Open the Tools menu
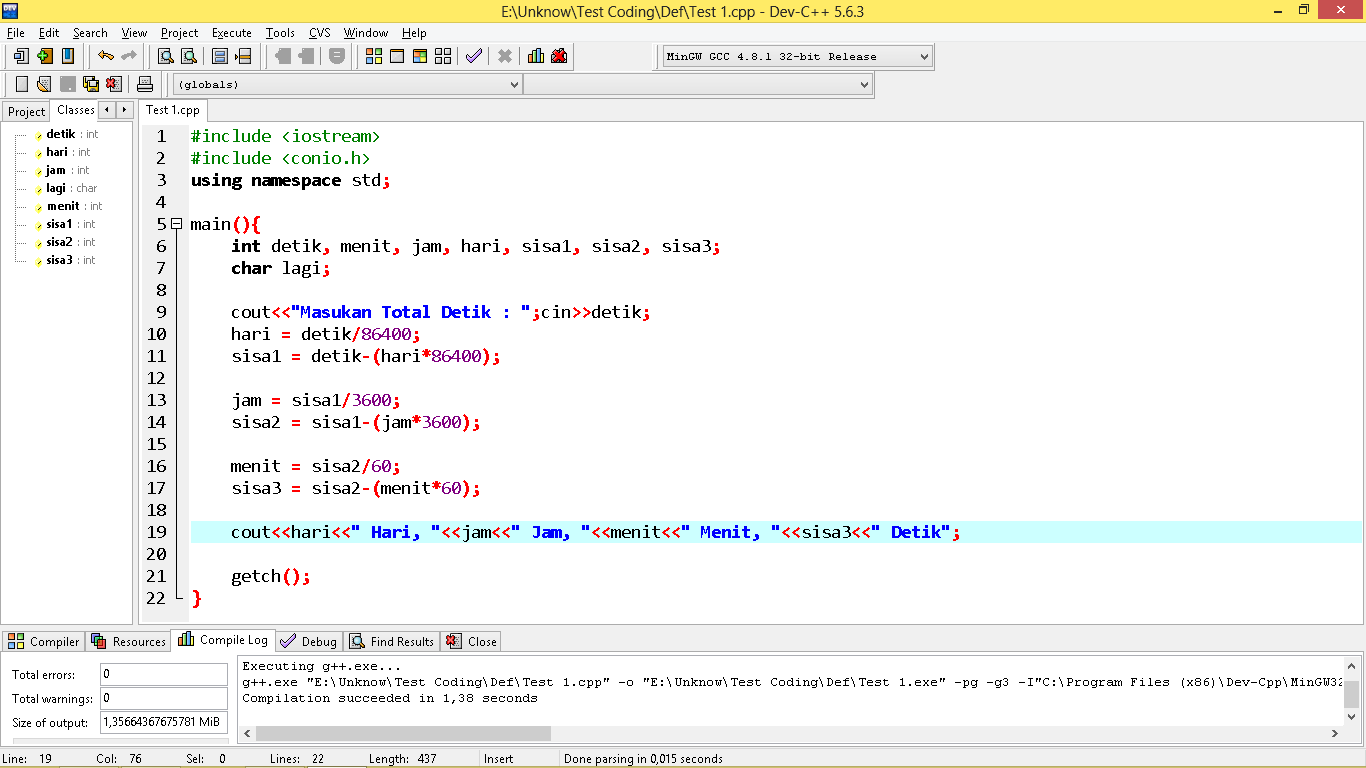1366x768 pixels. point(280,33)
